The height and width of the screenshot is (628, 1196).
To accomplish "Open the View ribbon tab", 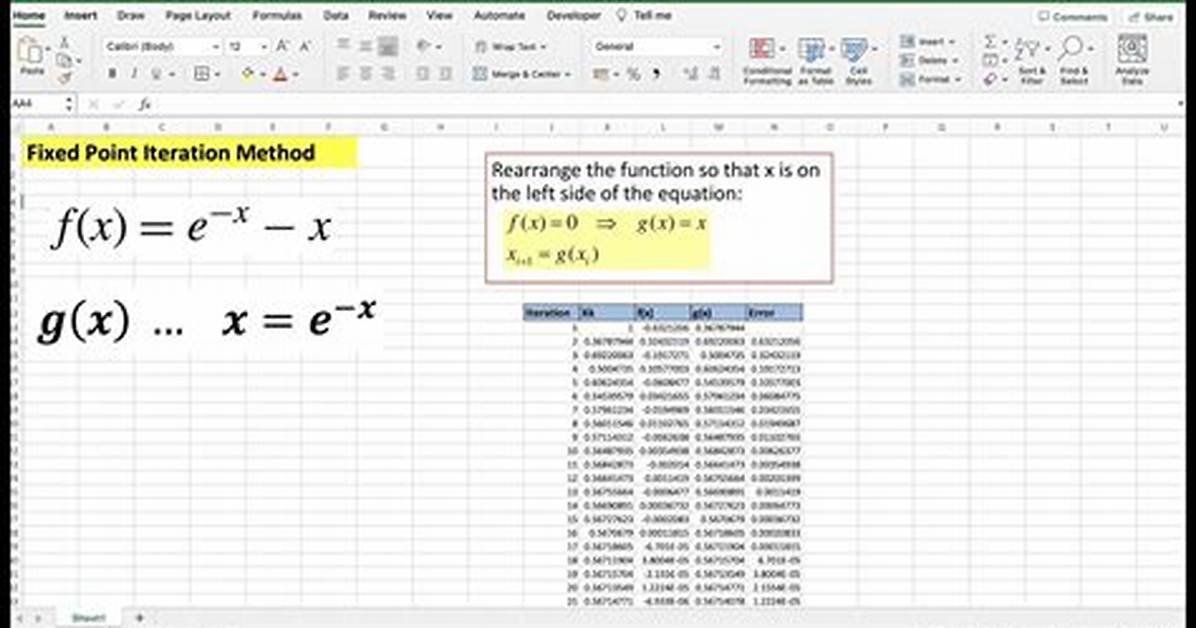I will (439, 15).
